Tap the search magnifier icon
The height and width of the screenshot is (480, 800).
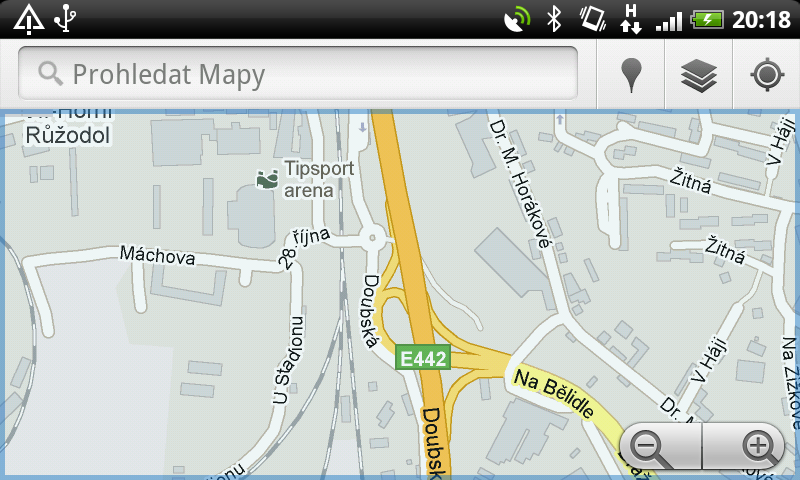[50, 74]
